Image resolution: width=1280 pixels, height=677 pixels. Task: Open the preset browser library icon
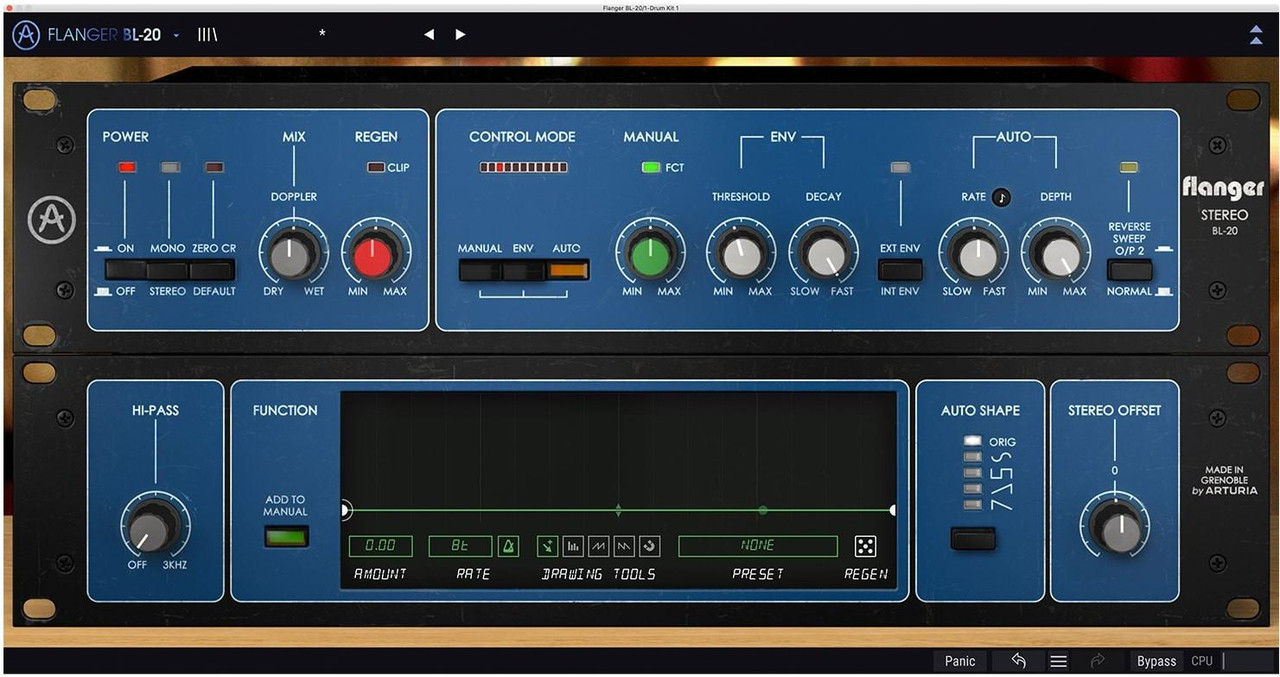tap(207, 35)
